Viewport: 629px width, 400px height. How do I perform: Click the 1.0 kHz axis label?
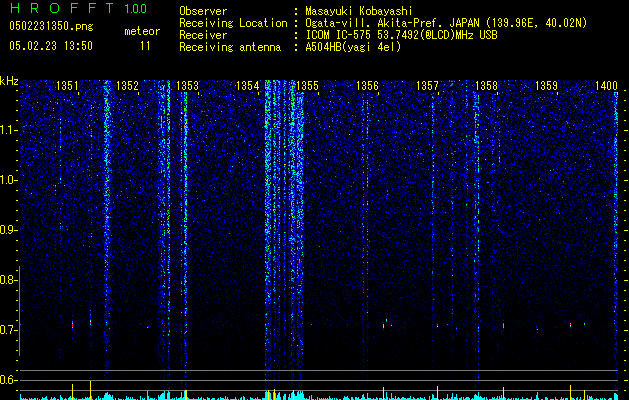coord(8,180)
